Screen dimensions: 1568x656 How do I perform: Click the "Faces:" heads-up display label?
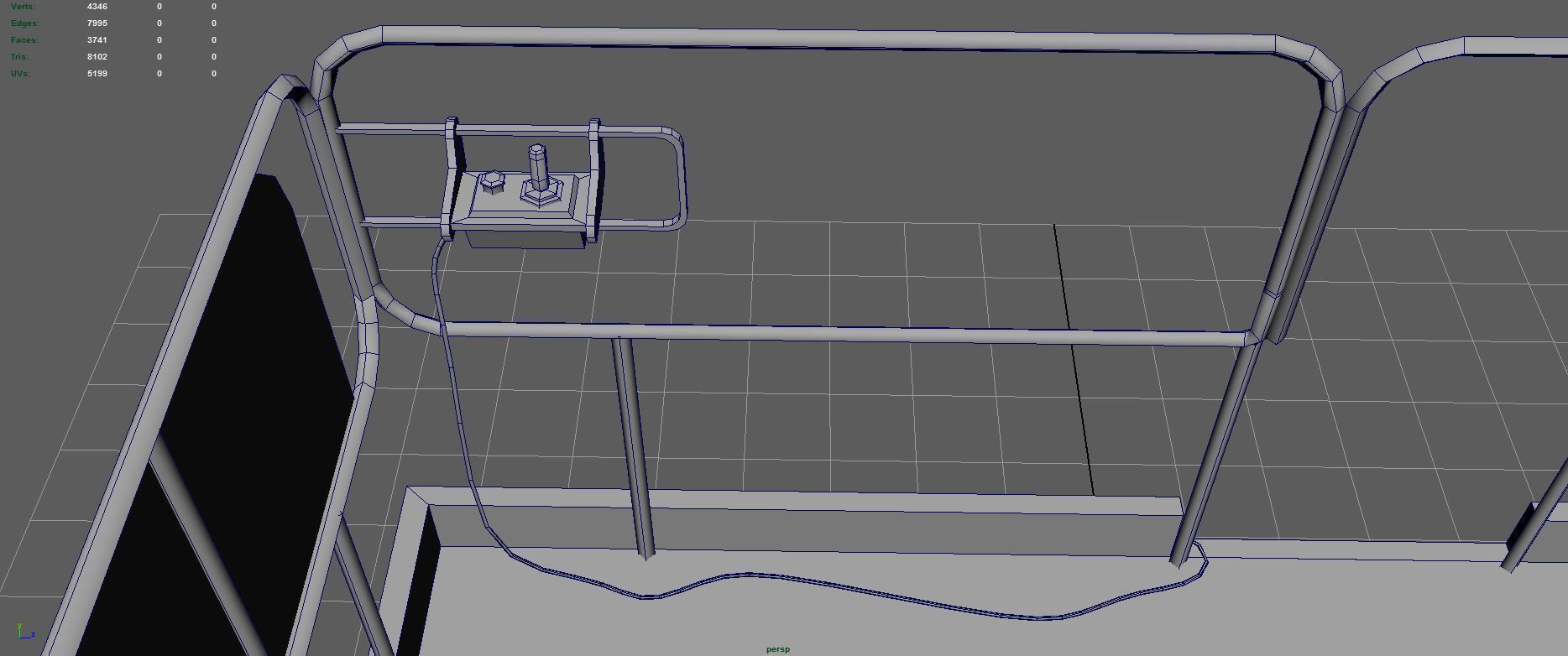click(x=24, y=40)
